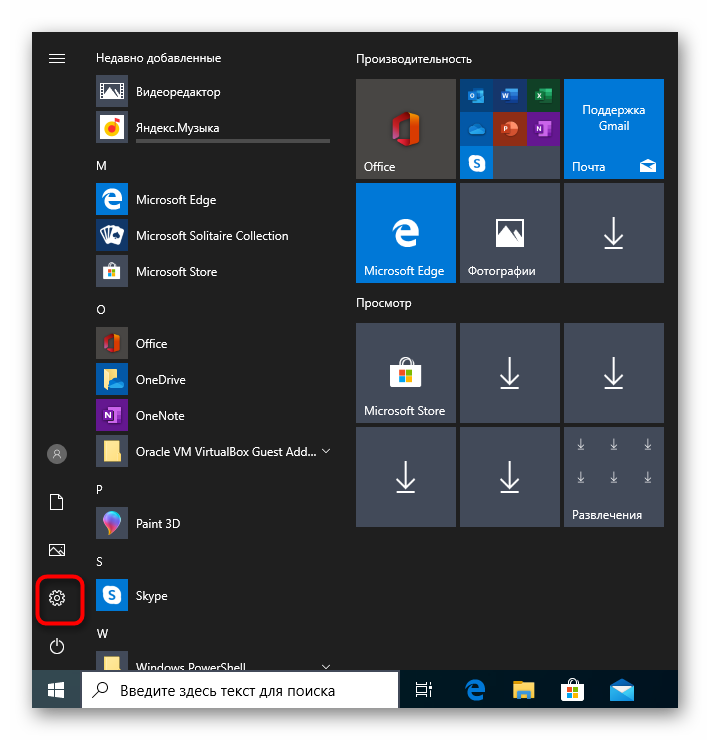Click the letter P group header

click(99, 489)
